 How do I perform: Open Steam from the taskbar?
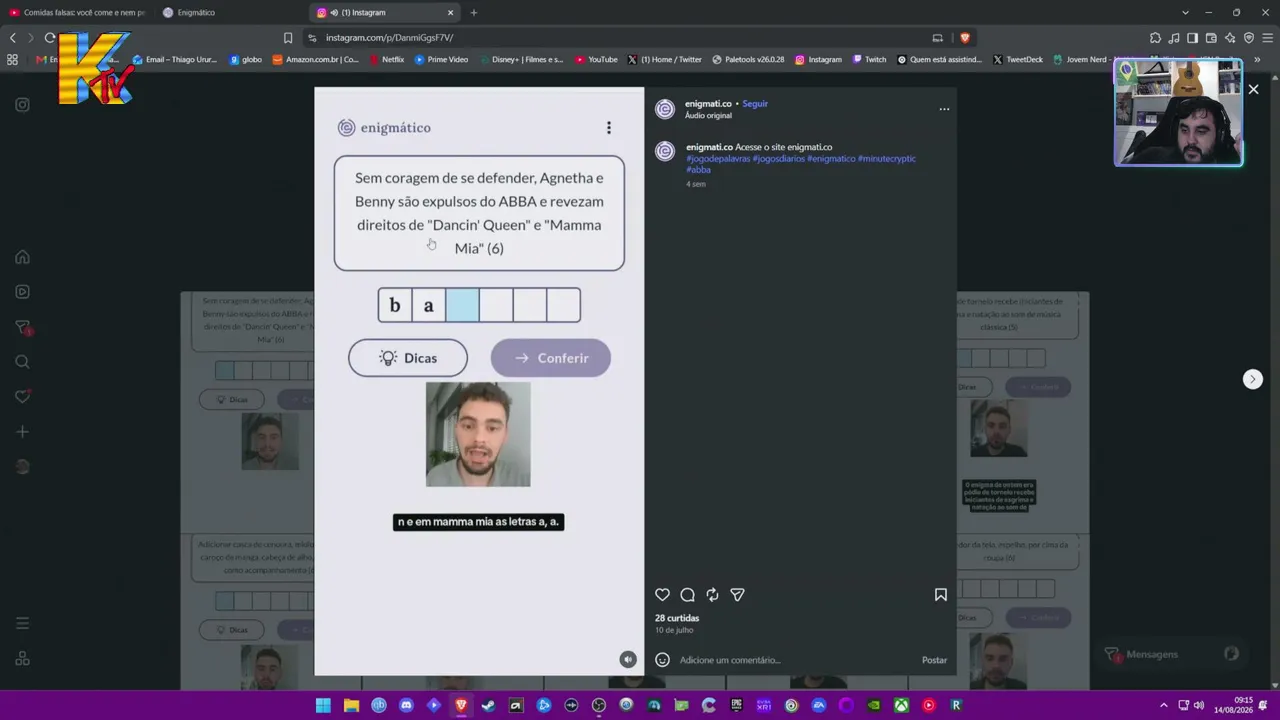pyautogui.click(x=488, y=706)
